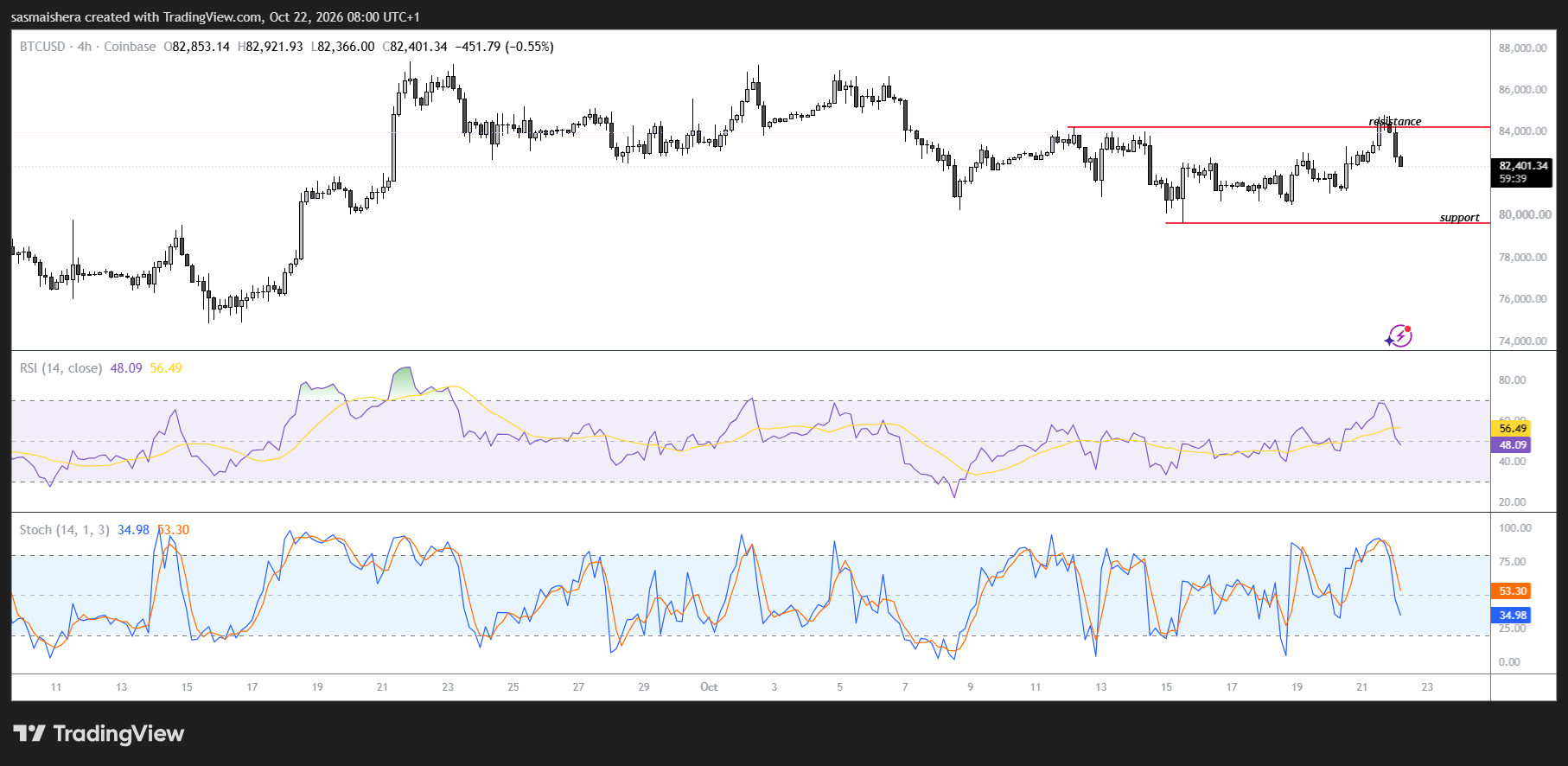Click the 84,000.00 price axis label
Image resolution: width=1568 pixels, height=766 pixels.
(1523, 131)
